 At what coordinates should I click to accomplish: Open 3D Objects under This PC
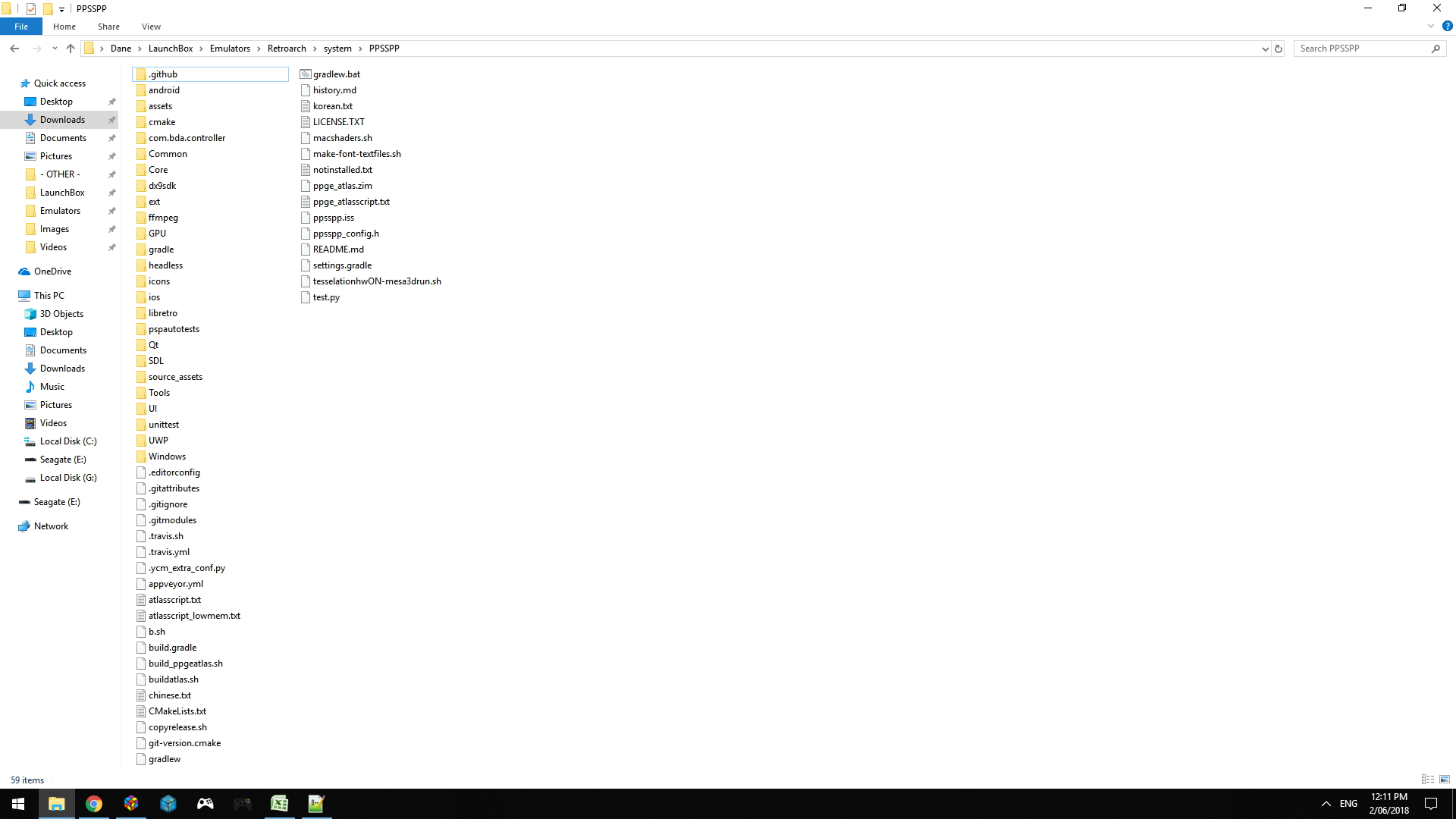pyautogui.click(x=61, y=314)
